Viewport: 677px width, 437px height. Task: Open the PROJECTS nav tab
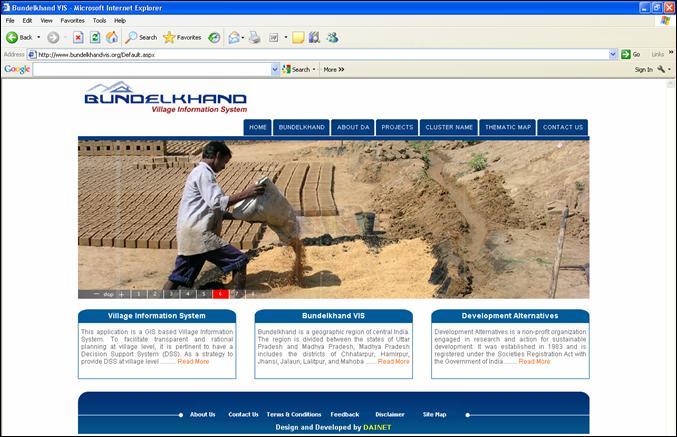tap(397, 127)
